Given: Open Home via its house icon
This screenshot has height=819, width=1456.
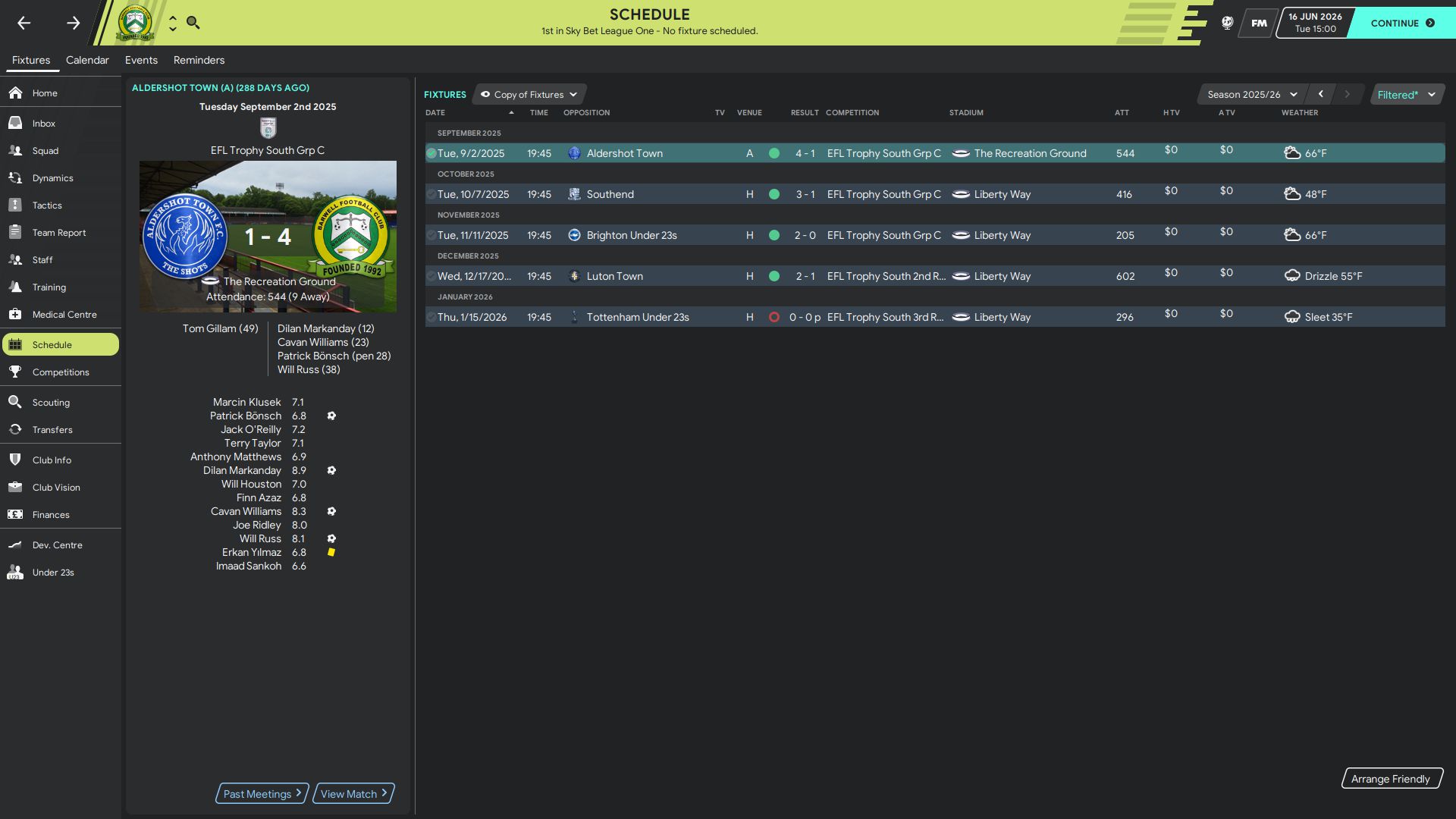Looking at the screenshot, I should pyautogui.click(x=15, y=93).
